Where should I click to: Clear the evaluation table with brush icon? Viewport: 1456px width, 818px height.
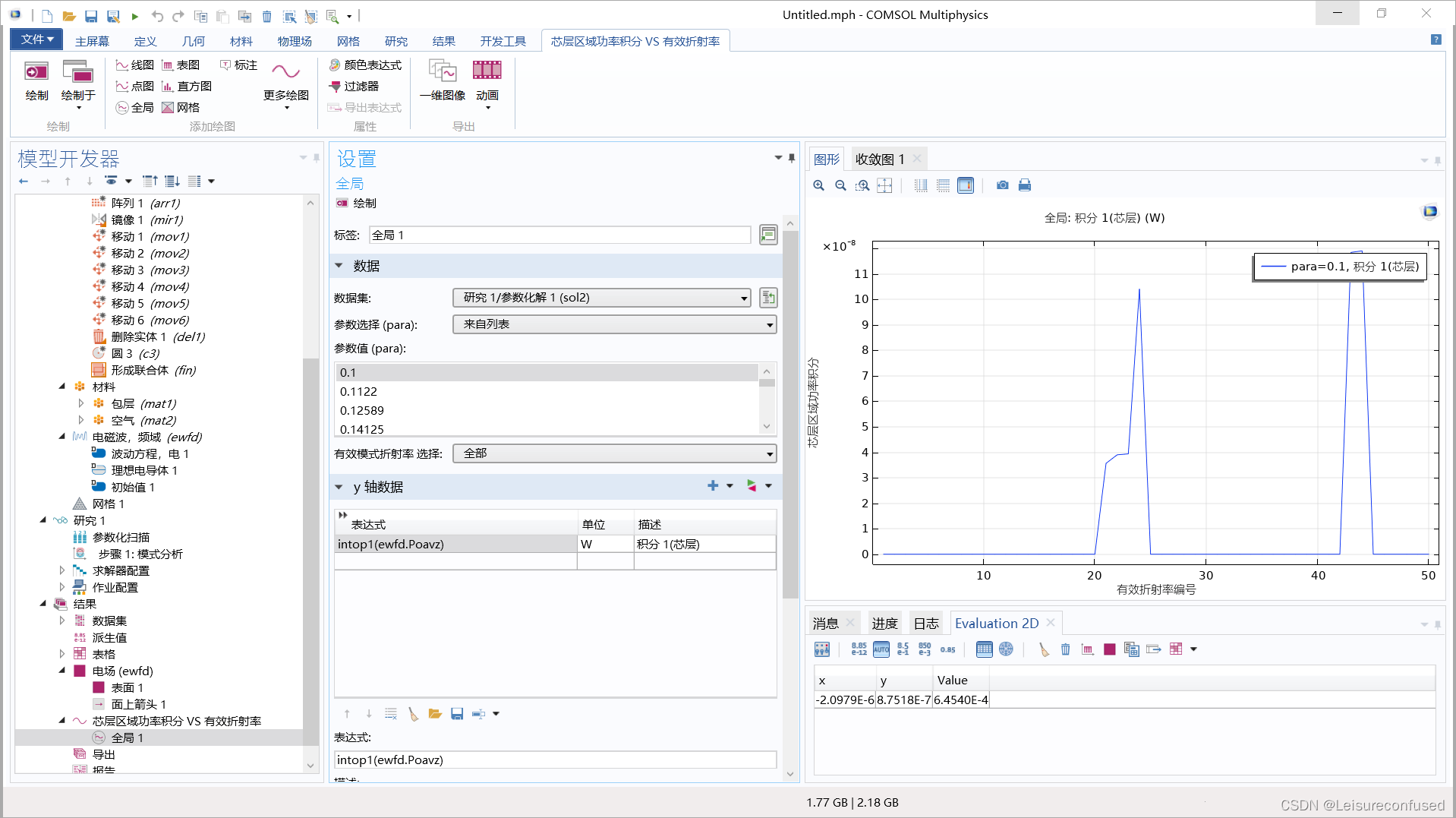coord(1044,649)
